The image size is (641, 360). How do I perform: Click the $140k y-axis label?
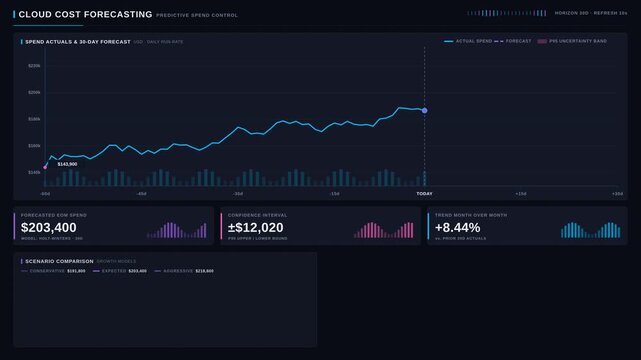pos(34,172)
